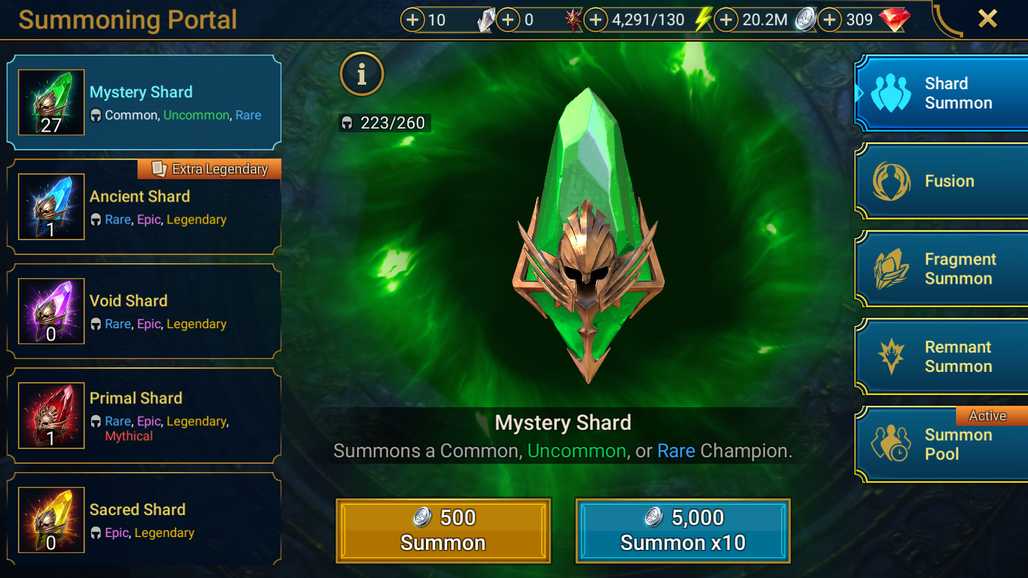Click the large green Mystery Shard crystal
Image resolution: width=1028 pixels, height=578 pixels.
pyautogui.click(x=588, y=236)
